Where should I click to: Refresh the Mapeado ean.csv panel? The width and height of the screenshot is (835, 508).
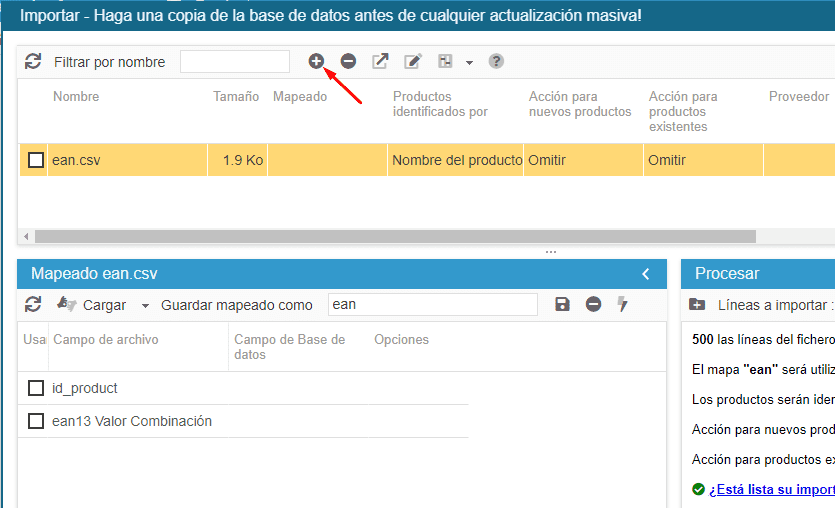click(33, 304)
